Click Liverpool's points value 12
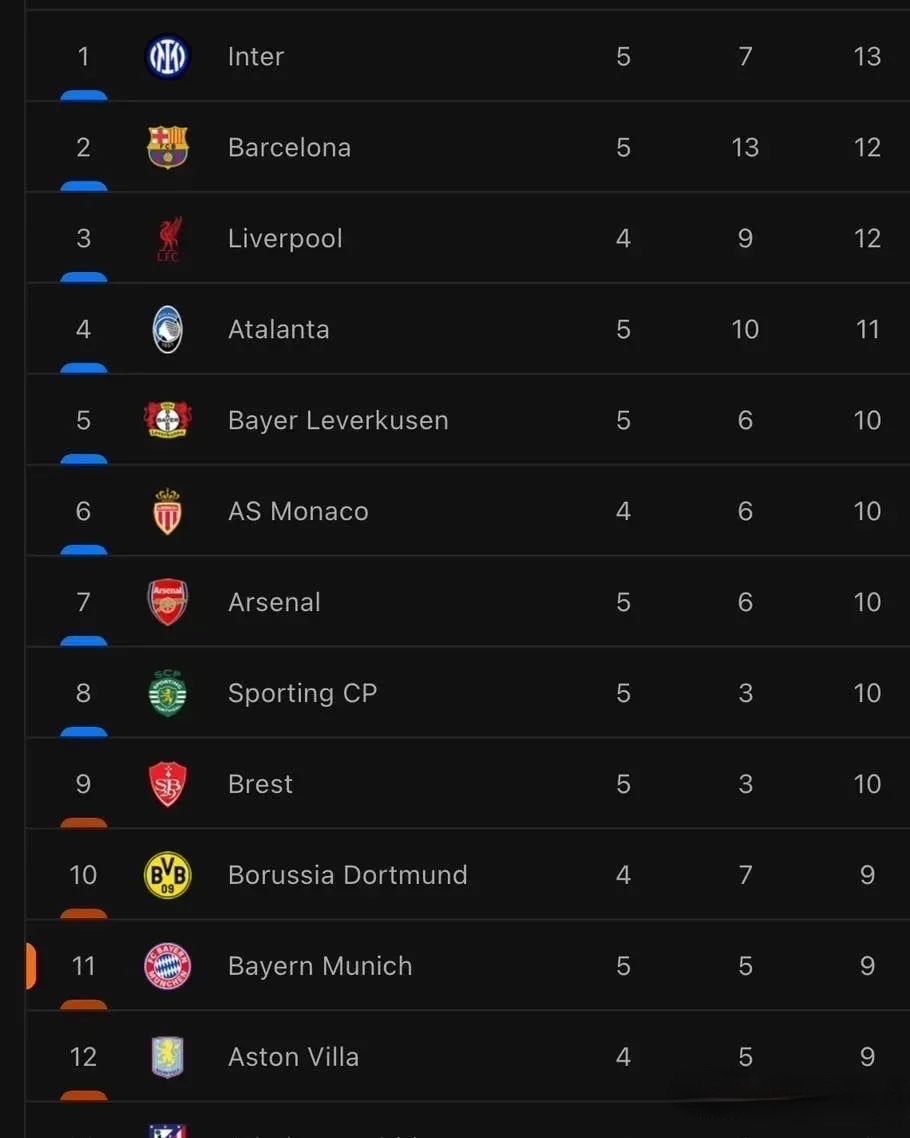The image size is (910, 1138). click(x=867, y=239)
